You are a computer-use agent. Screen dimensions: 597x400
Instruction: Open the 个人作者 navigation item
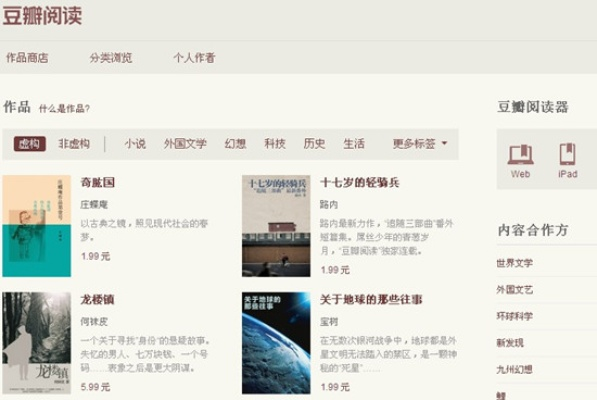pos(195,58)
